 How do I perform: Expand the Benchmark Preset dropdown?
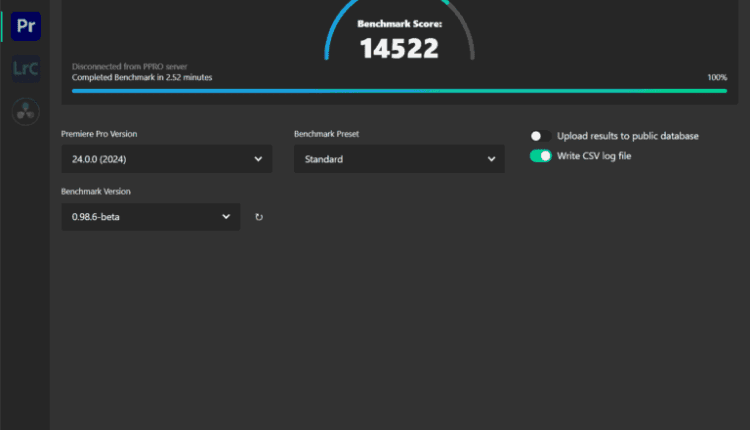(x=398, y=159)
